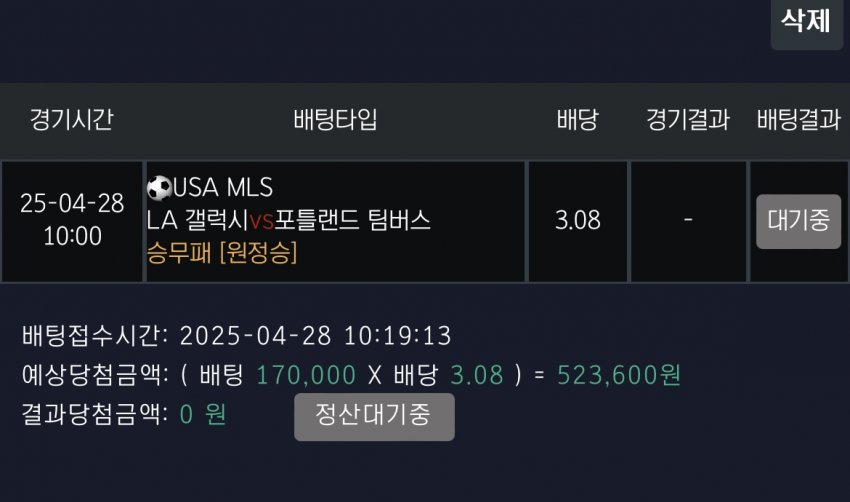This screenshot has width=850, height=502.
Task: Click the 523,600원 expected payout amount
Action: coord(619,375)
